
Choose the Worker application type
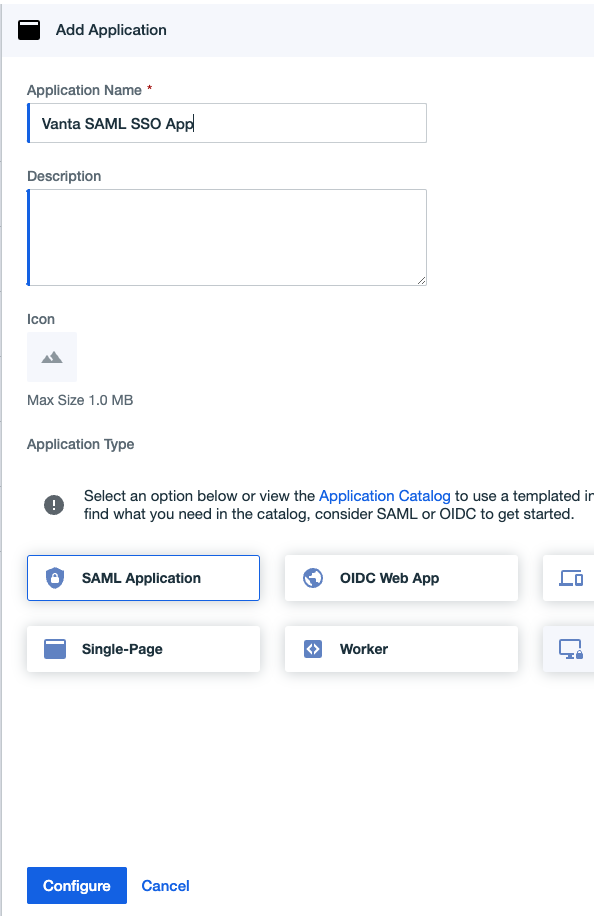pyautogui.click(x=401, y=649)
